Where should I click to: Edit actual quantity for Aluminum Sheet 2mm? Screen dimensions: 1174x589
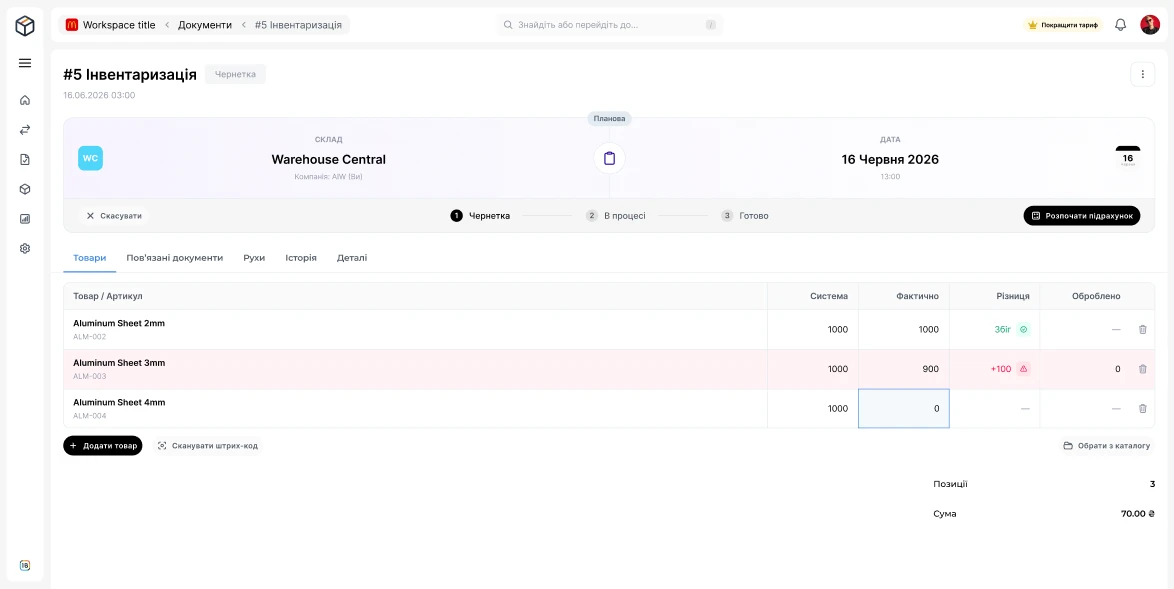tap(904, 329)
